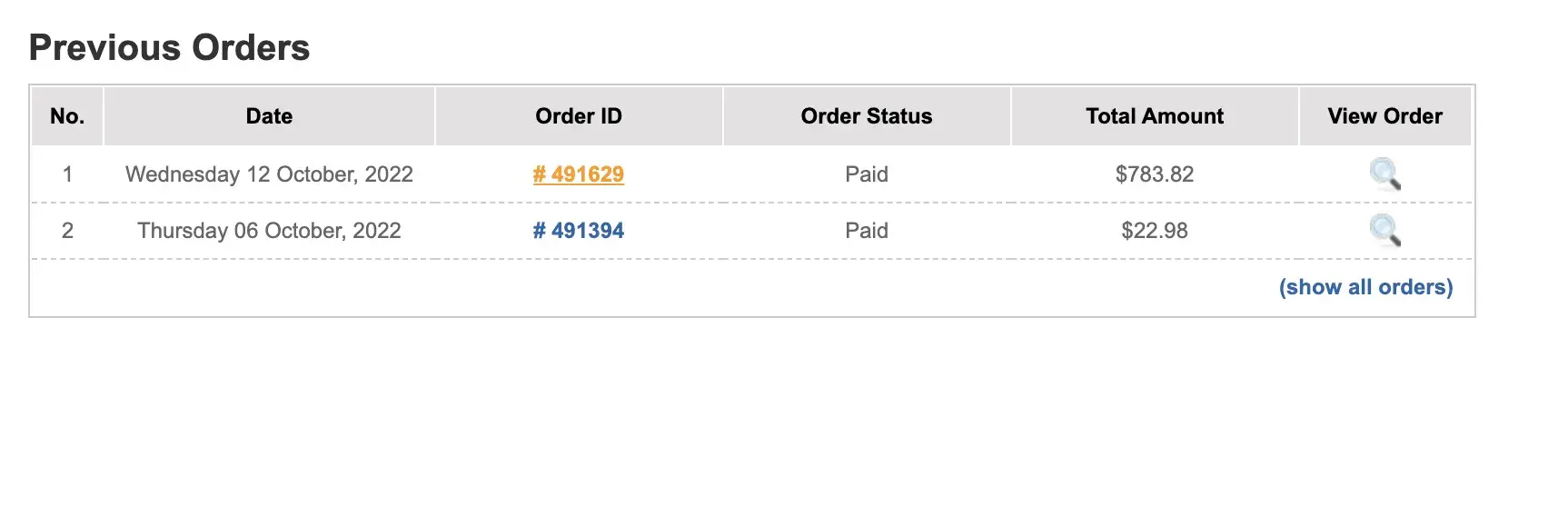Click the Paid status of the 12 October order

[x=867, y=174]
